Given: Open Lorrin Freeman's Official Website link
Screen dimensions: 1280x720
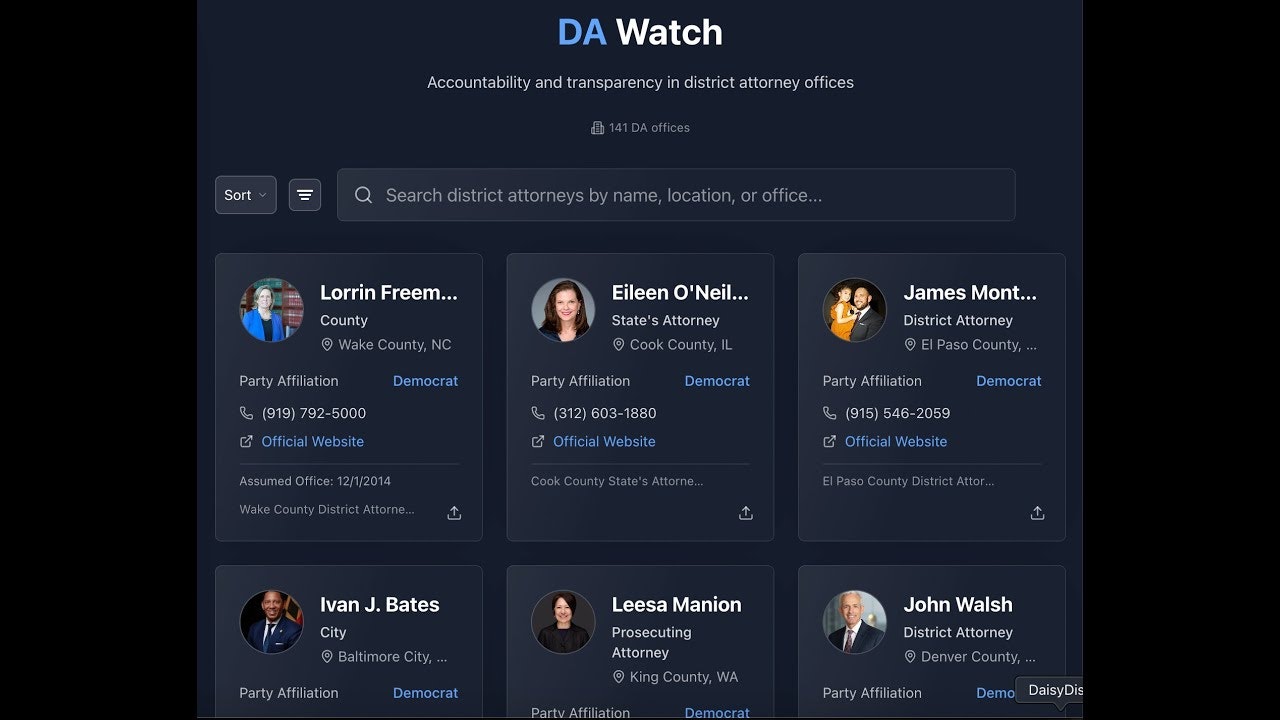Looking at the screenshot, I should click(x=312, y=441).
